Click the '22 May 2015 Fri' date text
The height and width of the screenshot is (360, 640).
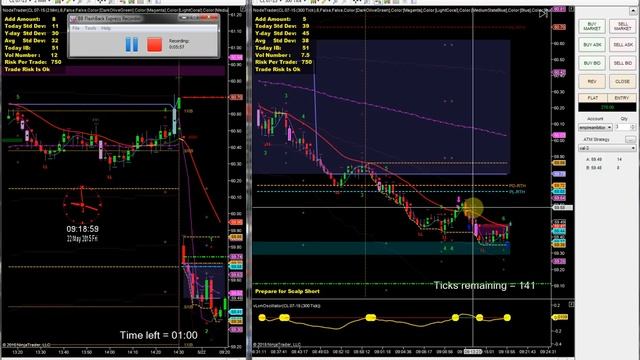[x=82, y=238]
